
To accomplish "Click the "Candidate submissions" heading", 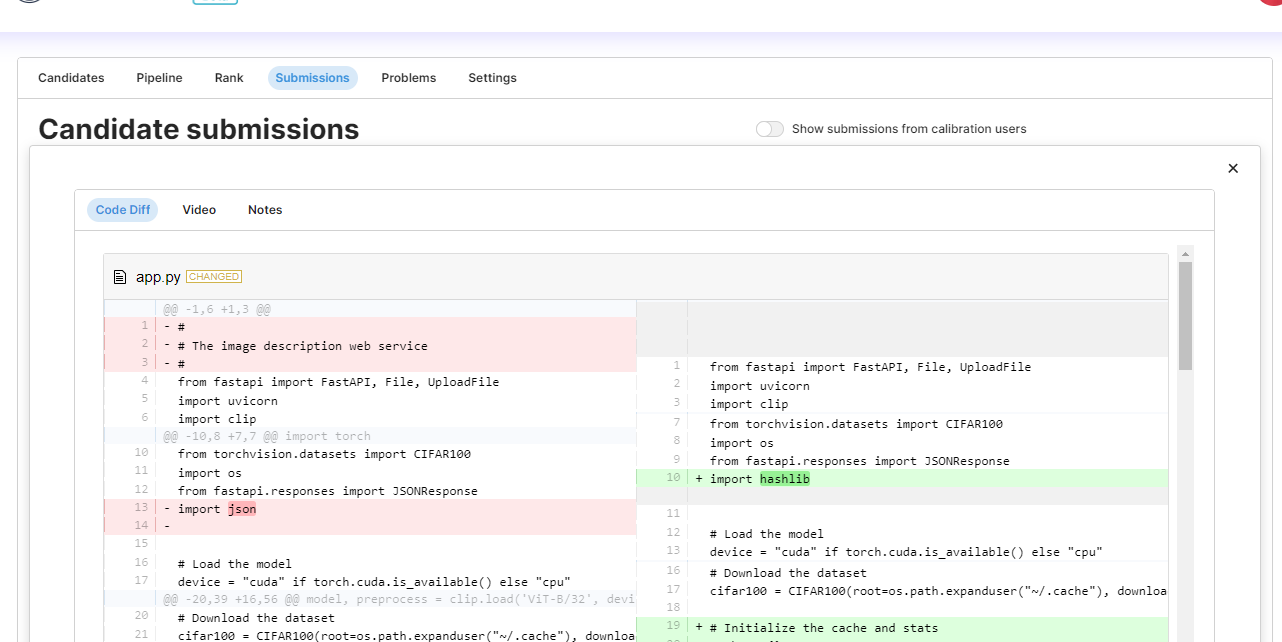I will coord(198,129).
